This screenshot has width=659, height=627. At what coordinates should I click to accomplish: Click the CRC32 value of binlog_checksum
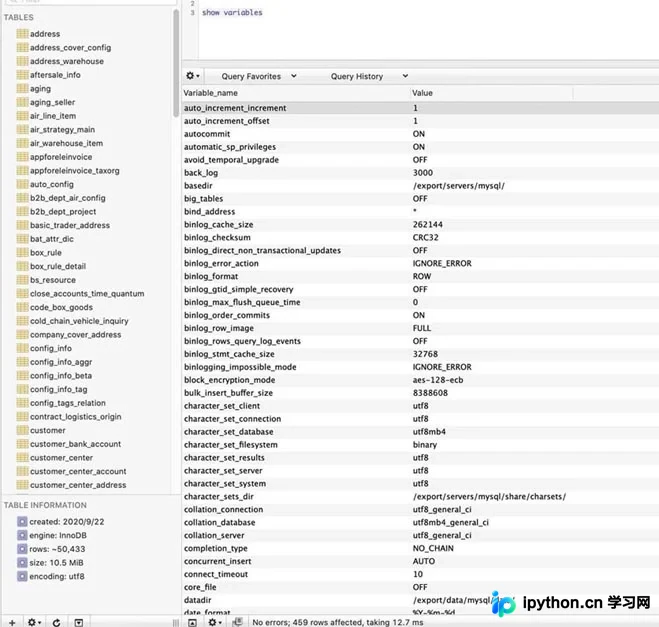[425, 237]
